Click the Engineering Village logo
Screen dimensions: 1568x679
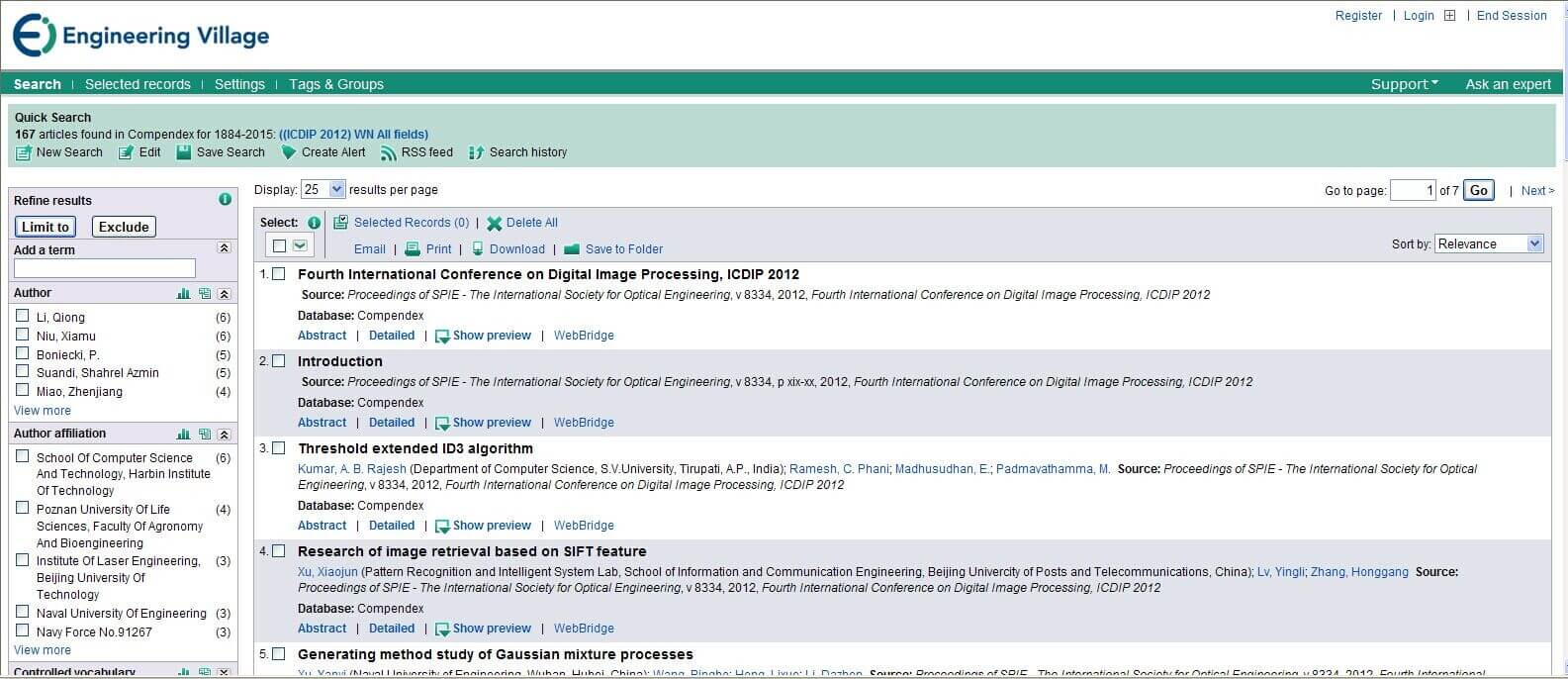click(x=140, y=36)
